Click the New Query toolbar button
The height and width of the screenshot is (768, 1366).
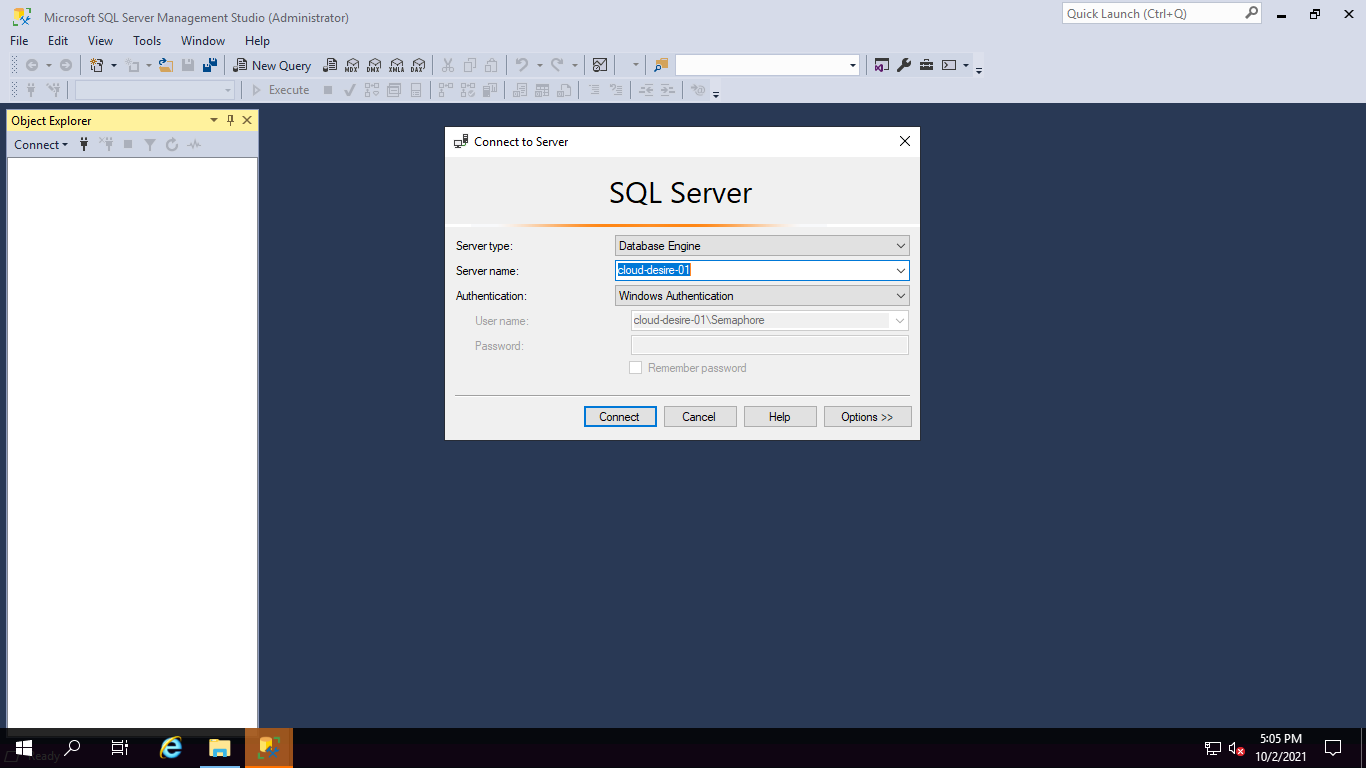272,65
